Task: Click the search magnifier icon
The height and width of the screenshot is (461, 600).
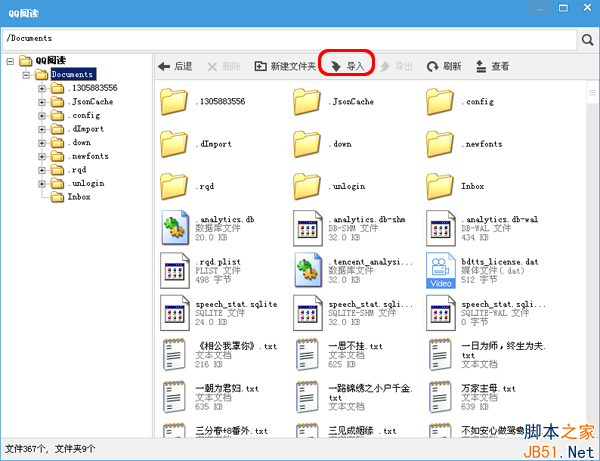Action: tap(587, 39)
